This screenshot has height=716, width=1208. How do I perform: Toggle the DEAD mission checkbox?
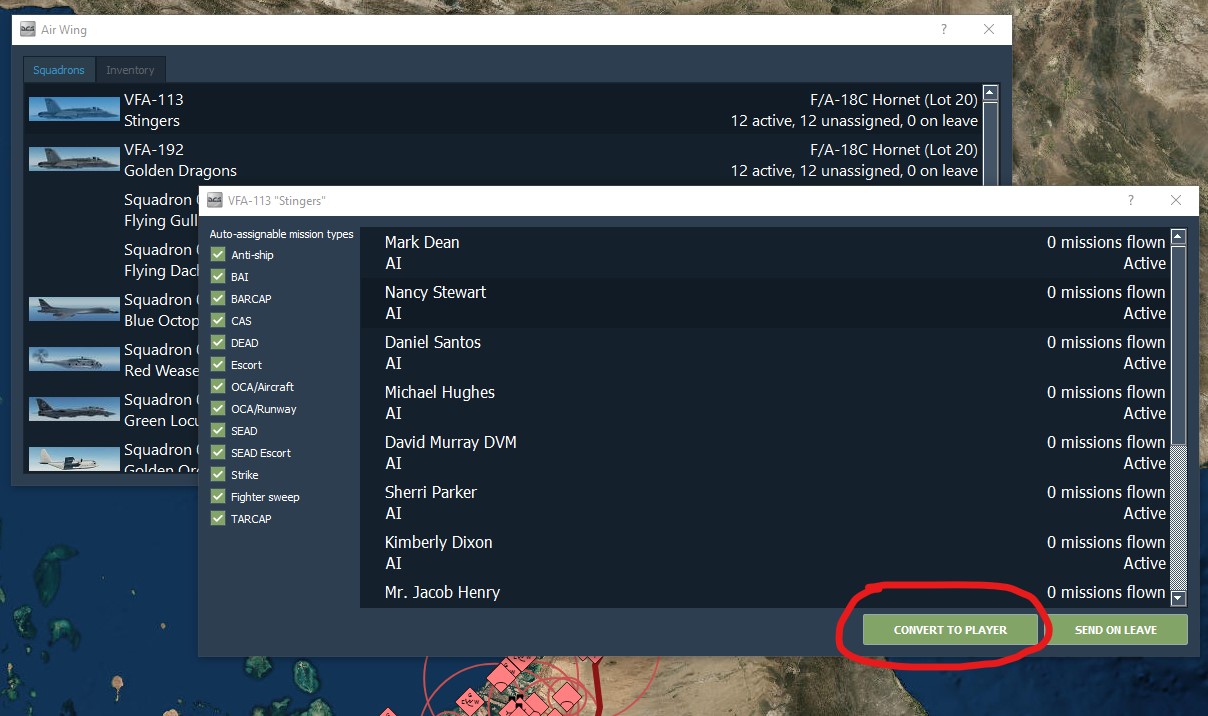pos(218,343)
